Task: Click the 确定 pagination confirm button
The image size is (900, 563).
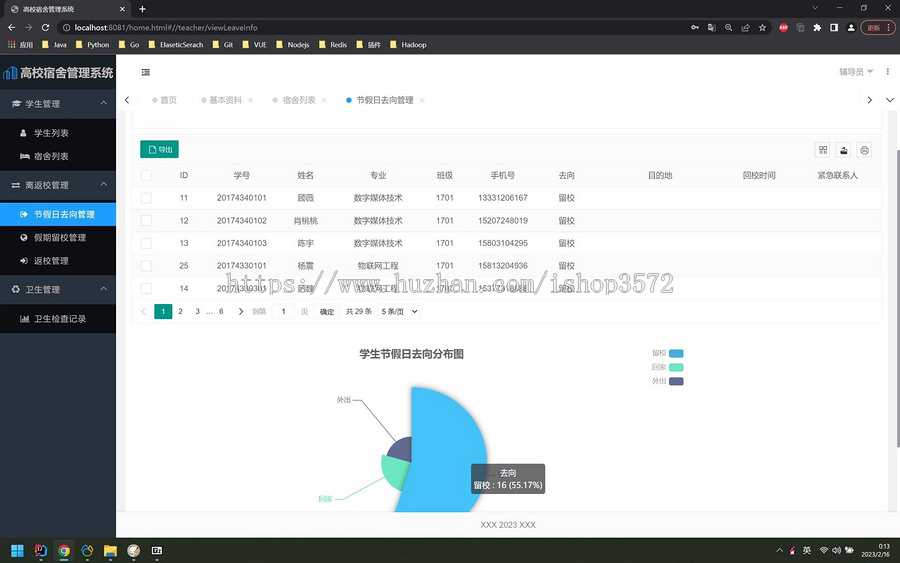Action: [327, 312]
